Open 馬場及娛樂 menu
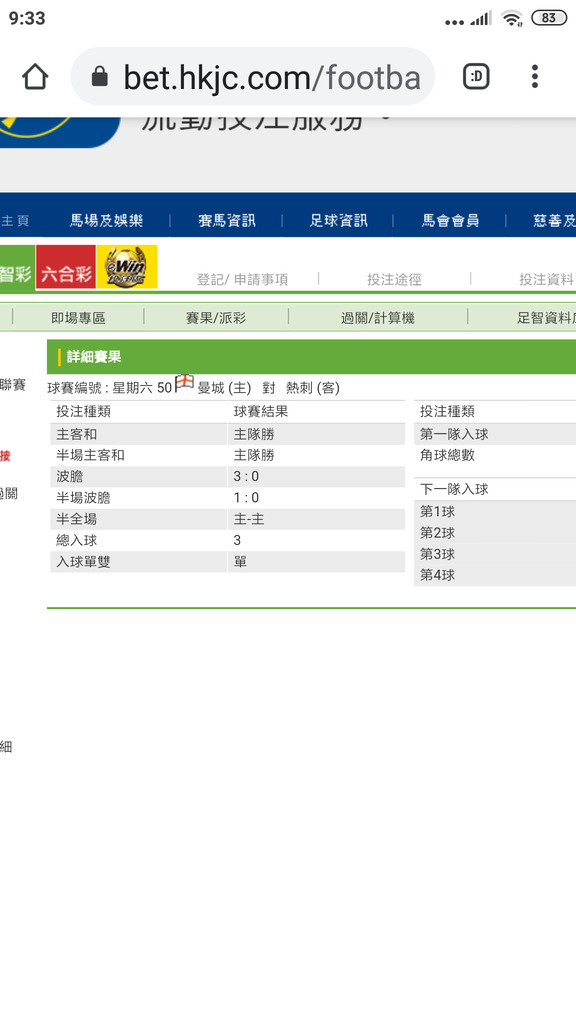This screenshot has width=576, height=1024. coord(106,221)
